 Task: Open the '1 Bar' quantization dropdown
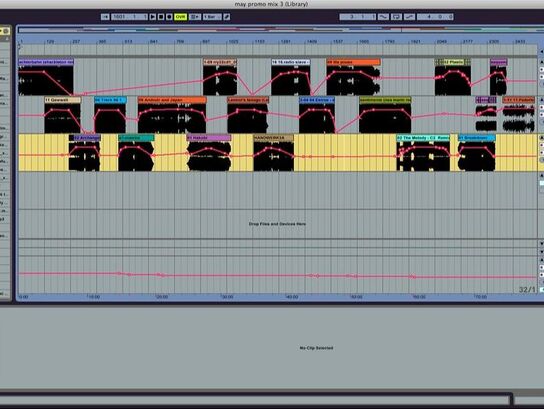[212, 17]
